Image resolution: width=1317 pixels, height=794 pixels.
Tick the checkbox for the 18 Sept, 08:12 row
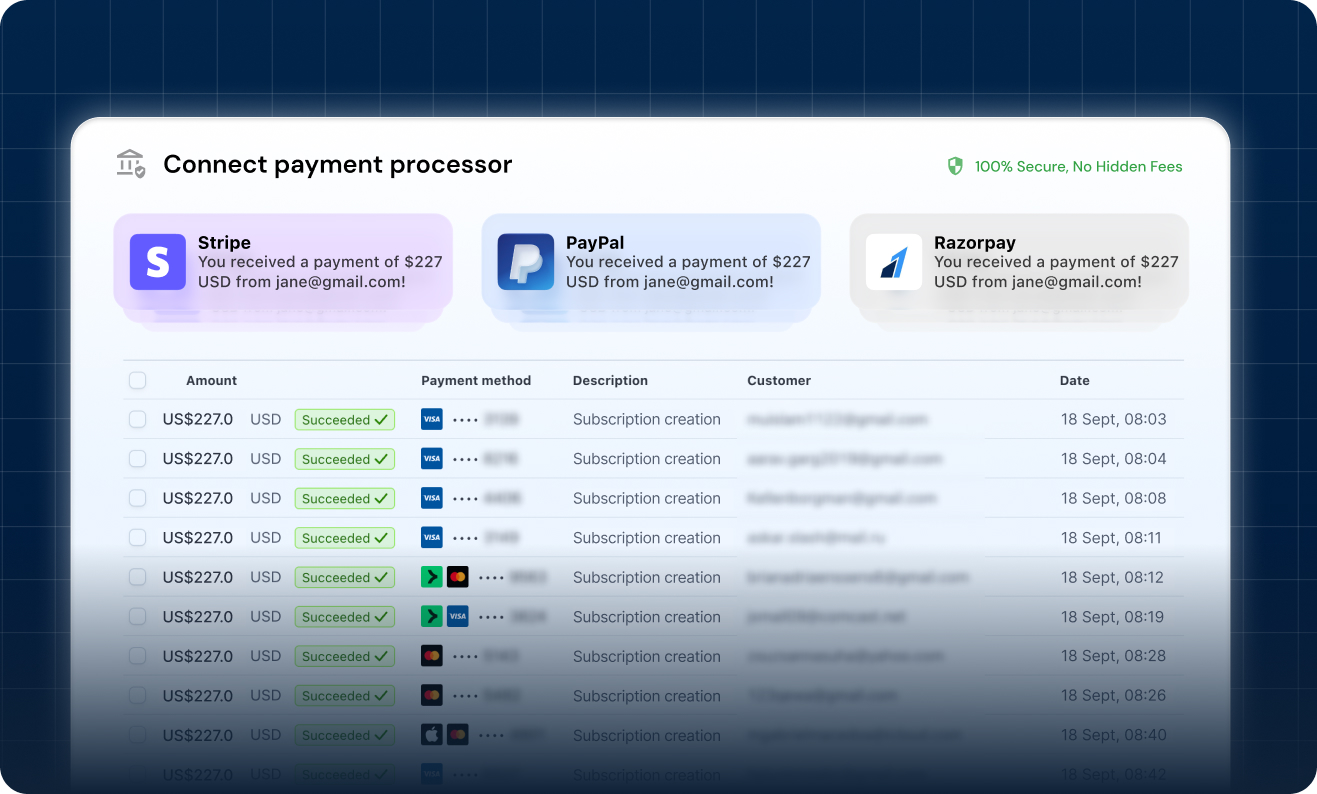point(138,577)
